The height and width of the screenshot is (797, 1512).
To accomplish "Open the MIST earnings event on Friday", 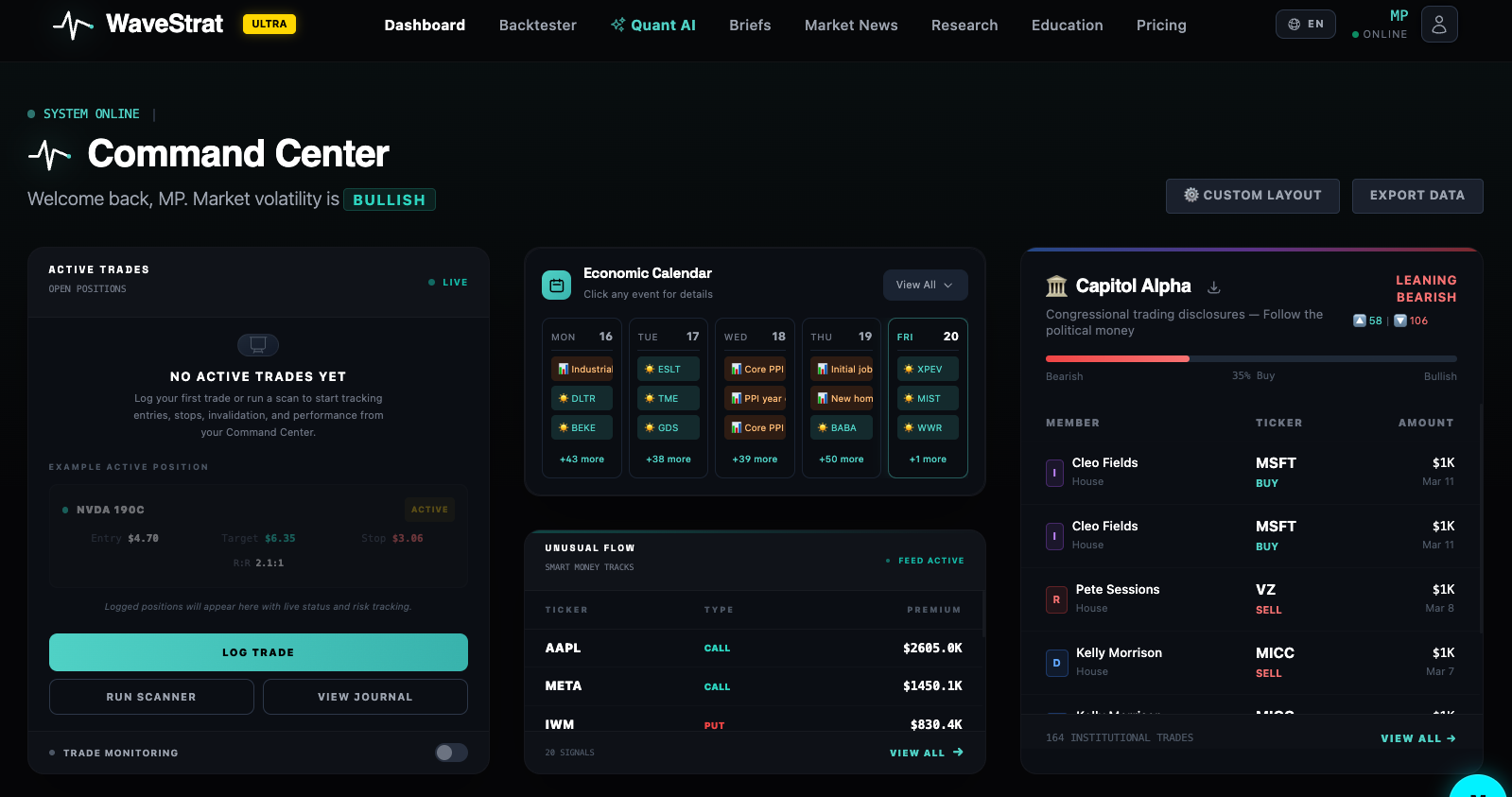I will pyautogui.click(x=928, y=398).
